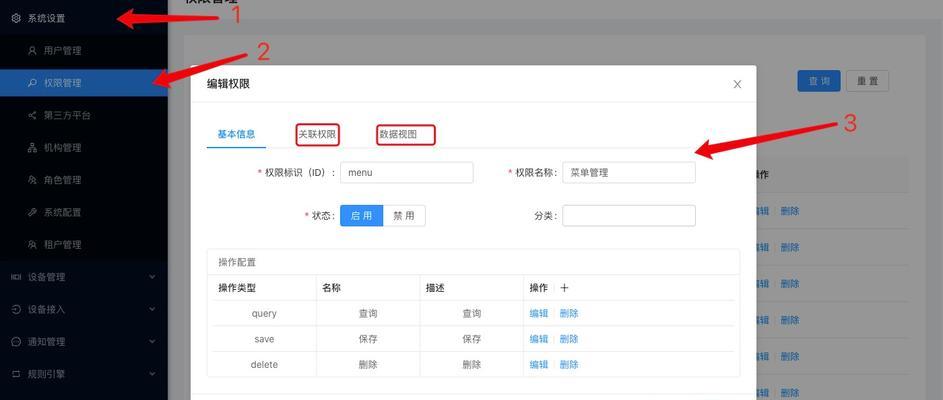This screenshot has height=400, width=943.
Task: Close the 编辑权限 dialog
Action: (737, 85)
